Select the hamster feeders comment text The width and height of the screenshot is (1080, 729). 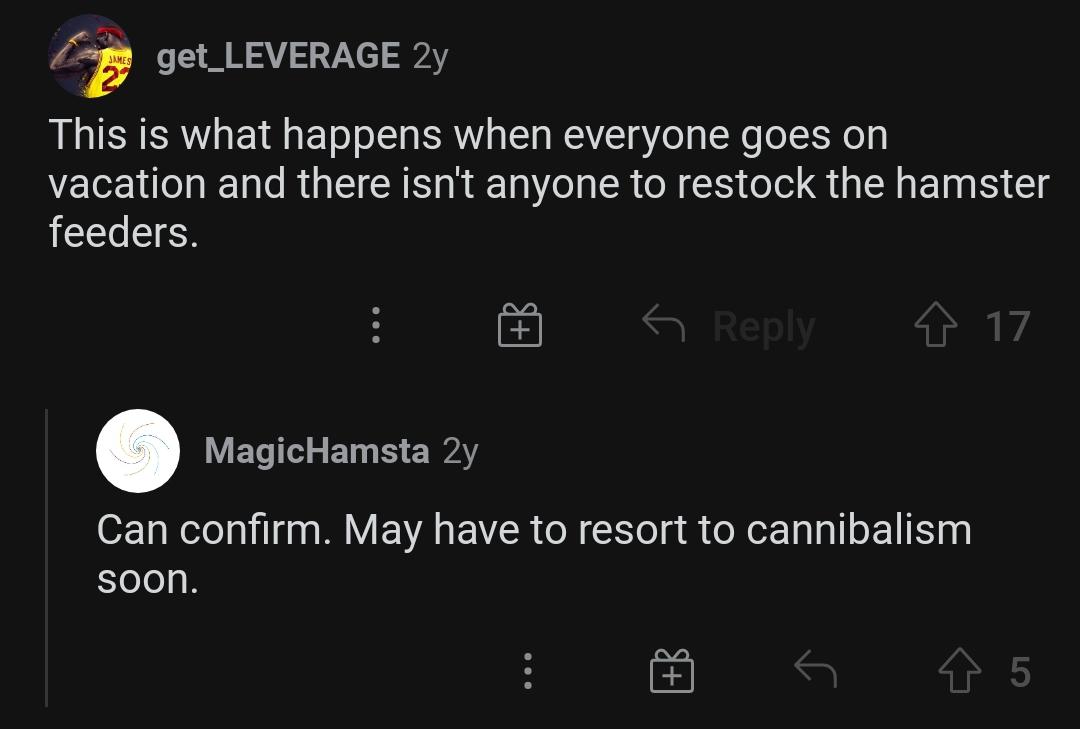548,184
